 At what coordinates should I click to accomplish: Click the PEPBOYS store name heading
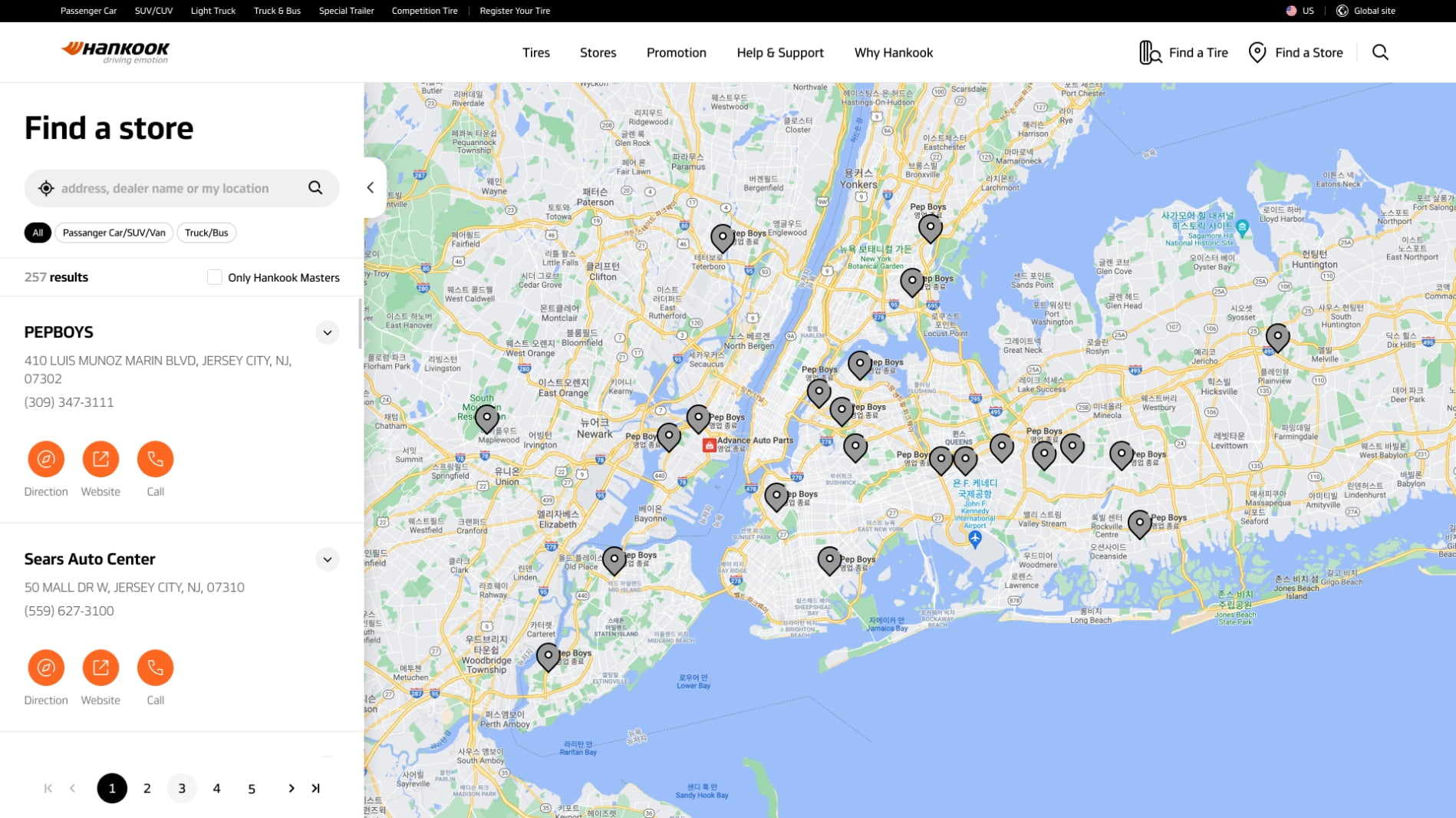[x=58, y=332]
